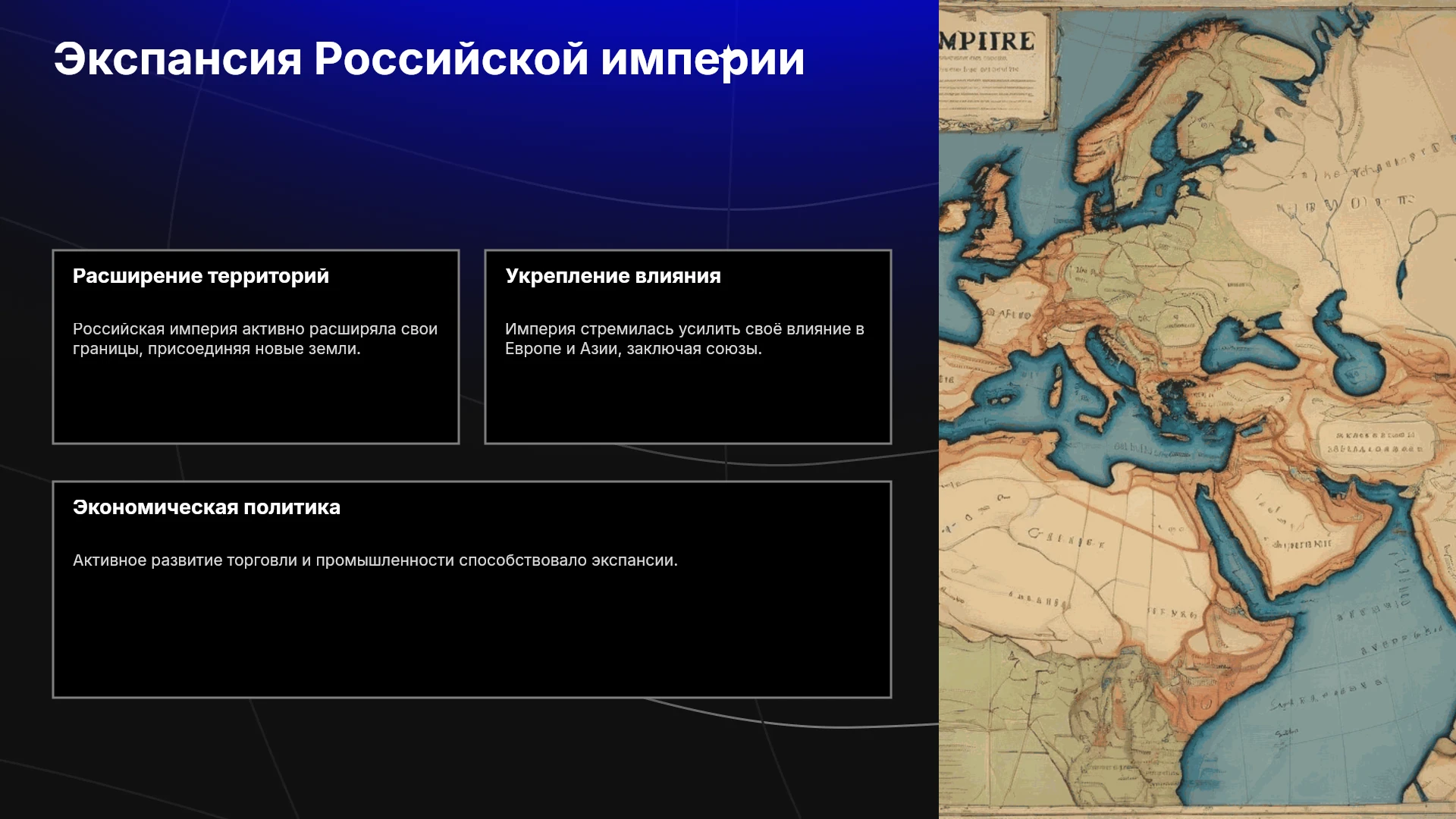This screenshot has width=1456, height=819.
Task: Click the "Расширение территорий" card heading
Action: click(201, 276)
